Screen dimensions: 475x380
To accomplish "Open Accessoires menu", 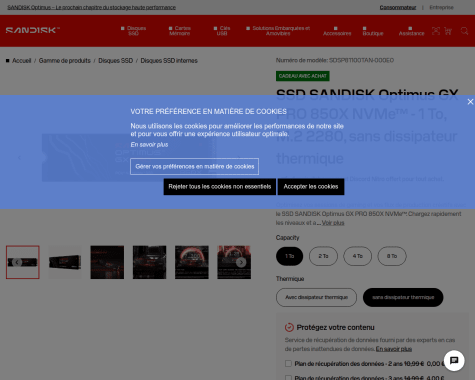I will [x=337, y=31].
